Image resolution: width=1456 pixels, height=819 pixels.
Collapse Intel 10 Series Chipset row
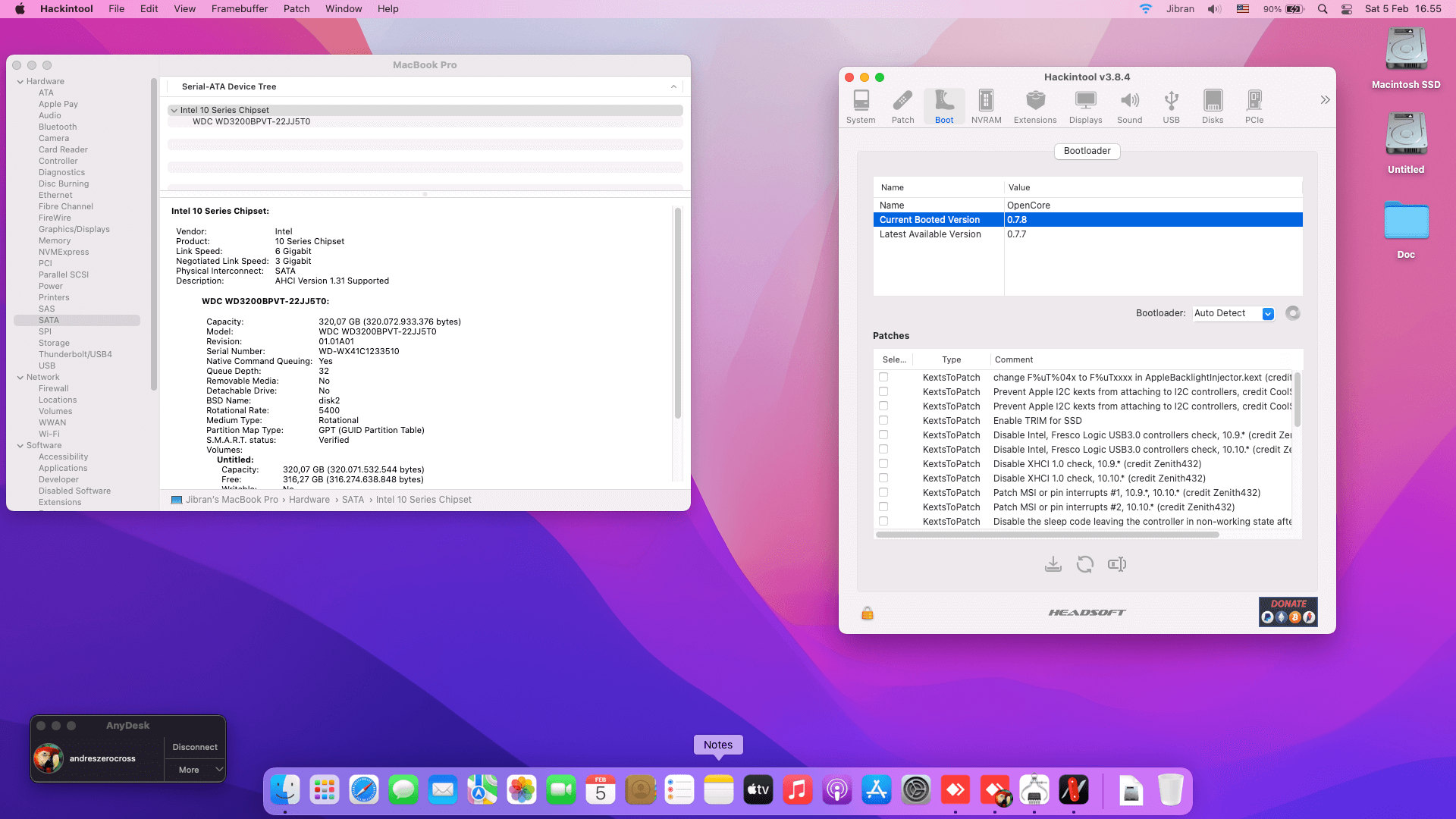(x=174, y=110)
